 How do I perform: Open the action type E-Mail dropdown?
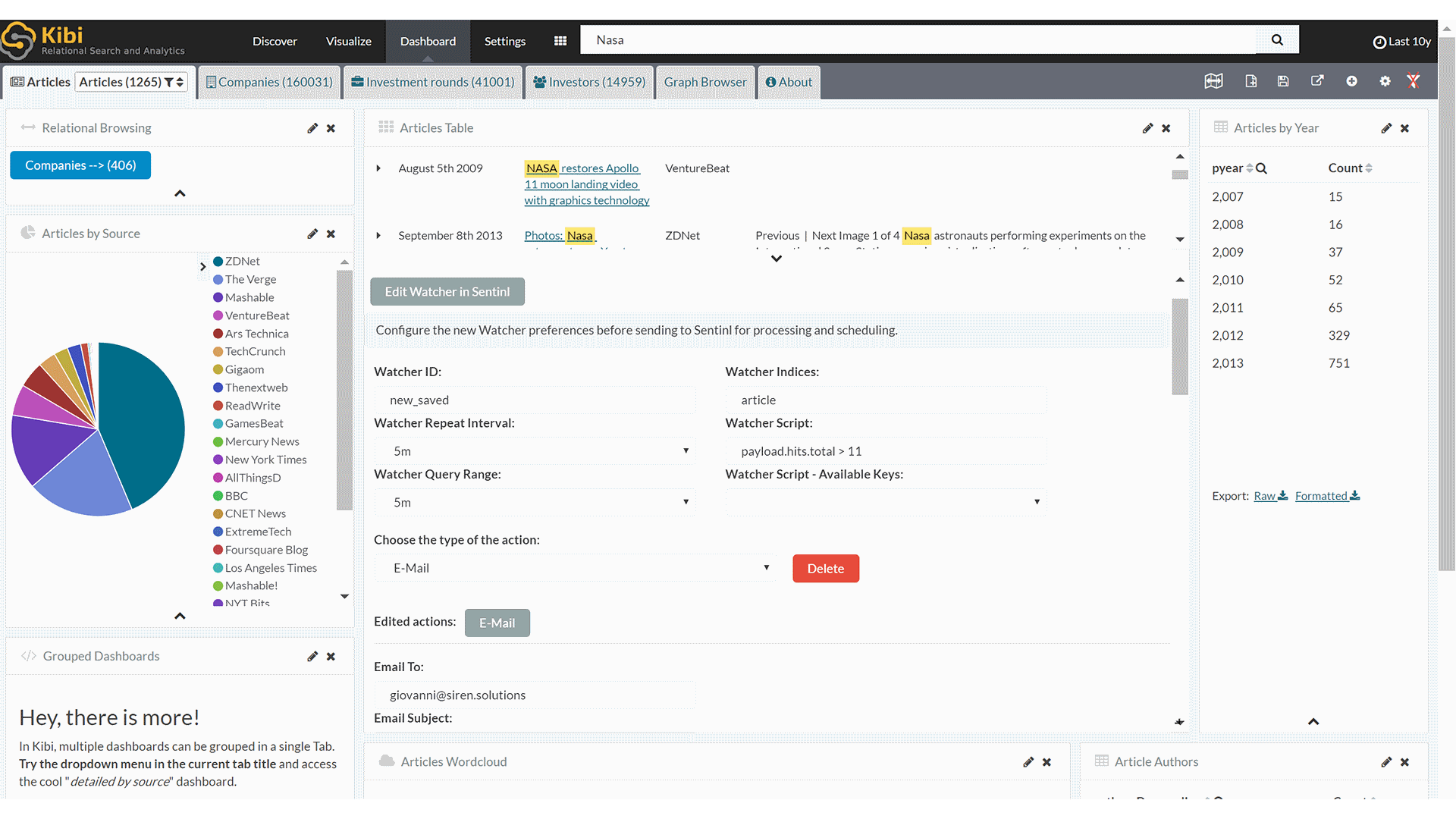[x=575, y=568]
